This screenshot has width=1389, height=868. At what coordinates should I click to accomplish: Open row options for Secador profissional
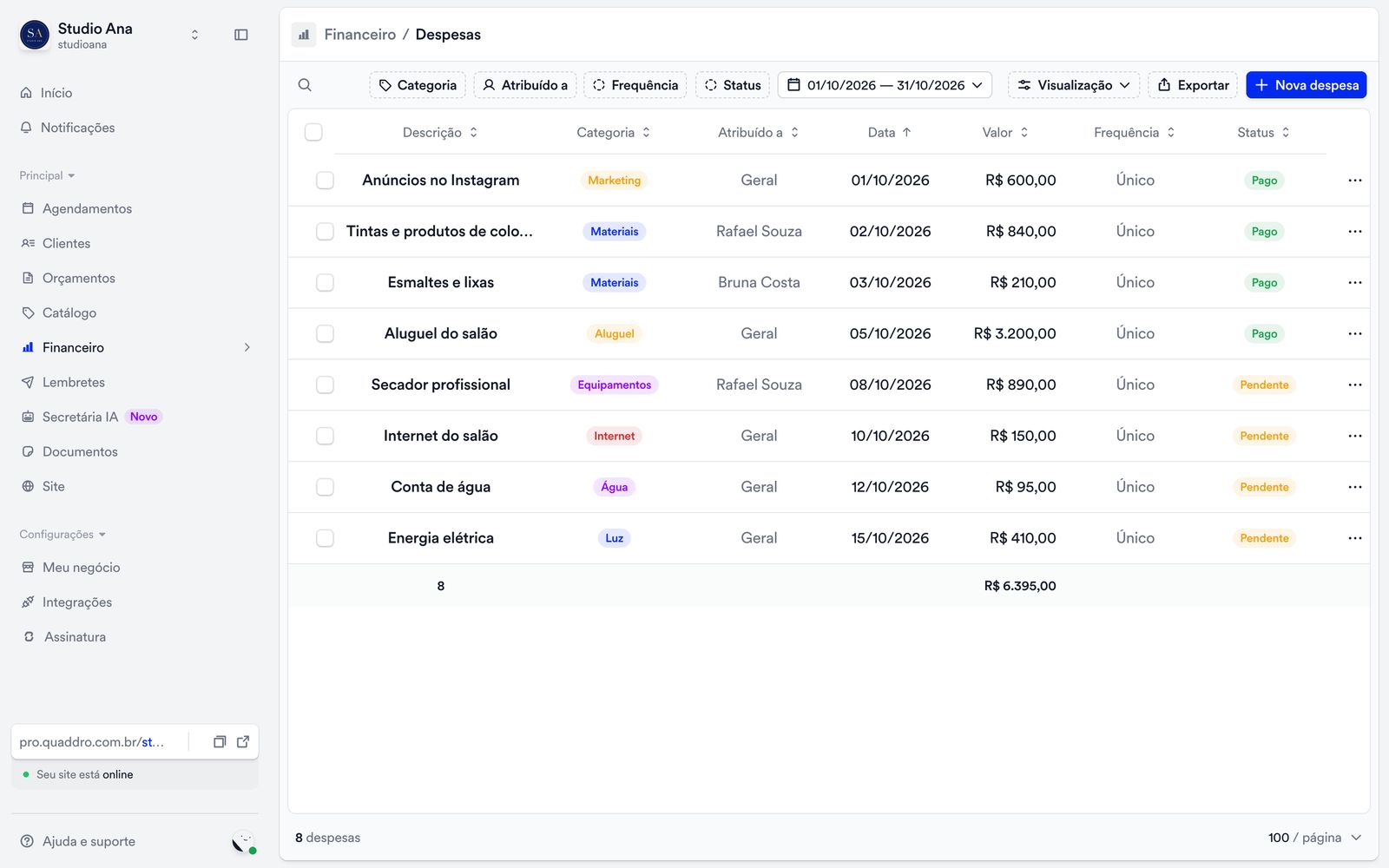point(1354,385)
